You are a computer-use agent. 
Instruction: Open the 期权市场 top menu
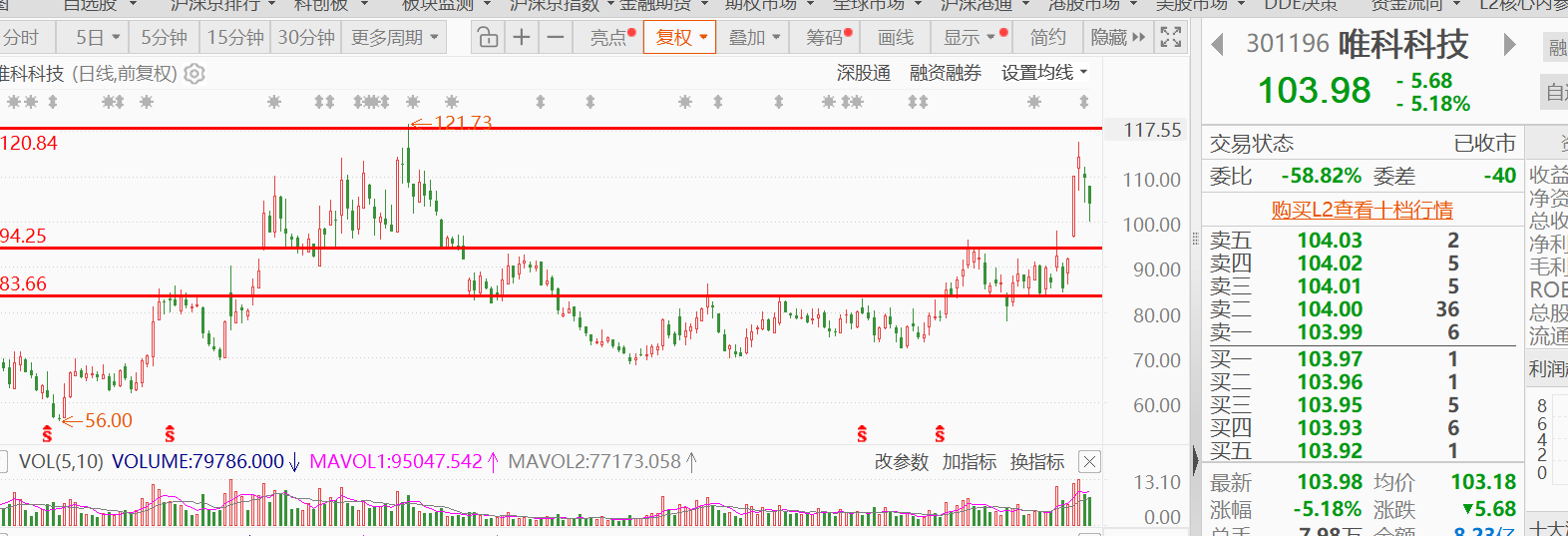(769, 5)
